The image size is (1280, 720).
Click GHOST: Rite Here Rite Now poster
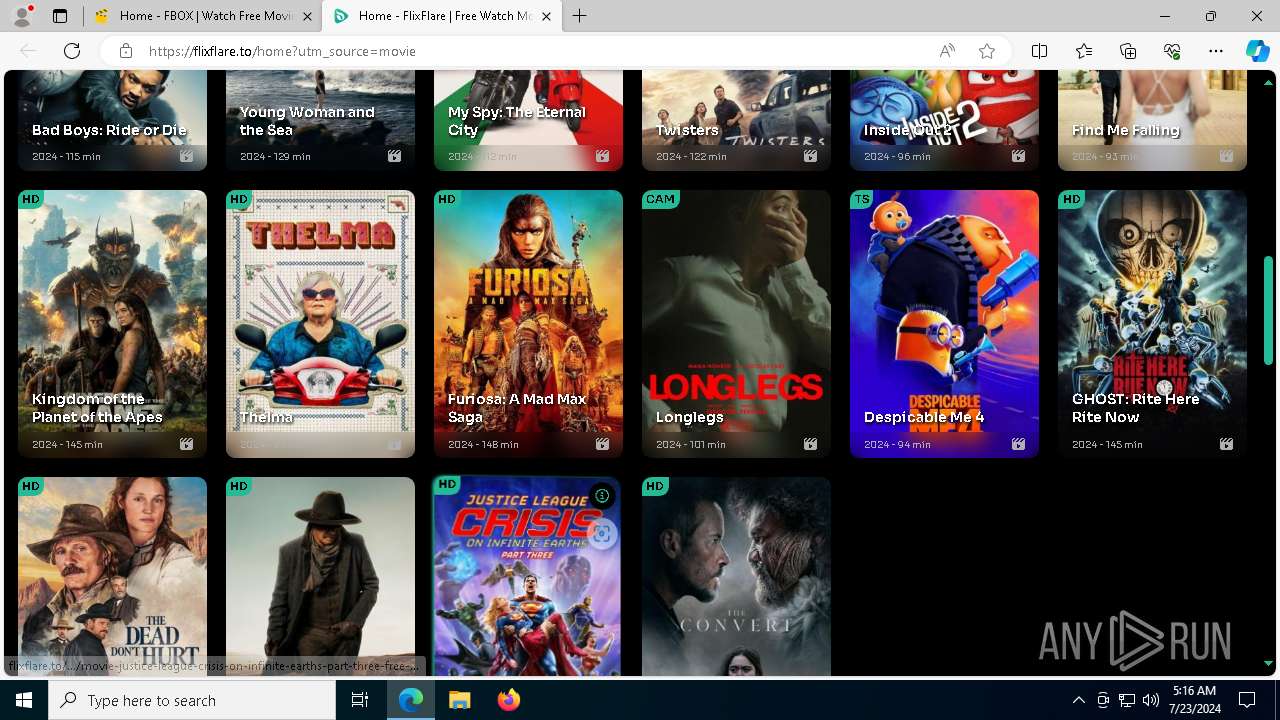1152,324
